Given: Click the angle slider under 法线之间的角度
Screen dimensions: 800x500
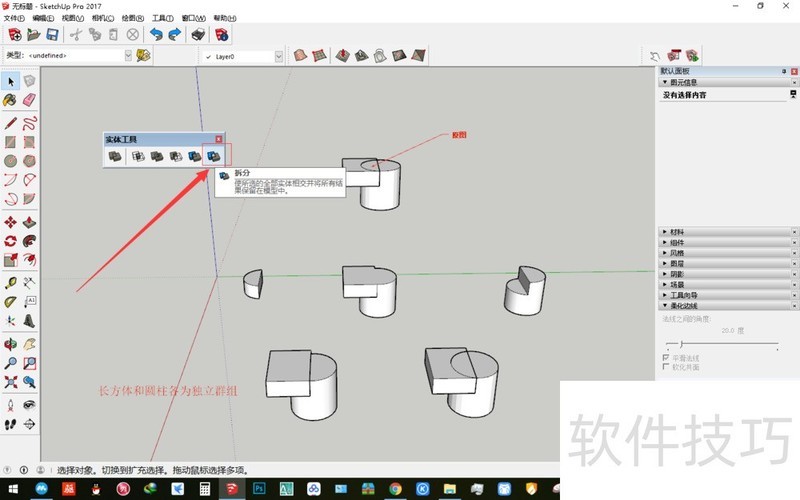Looking at the screenshot, I should (x=683, y=343).
